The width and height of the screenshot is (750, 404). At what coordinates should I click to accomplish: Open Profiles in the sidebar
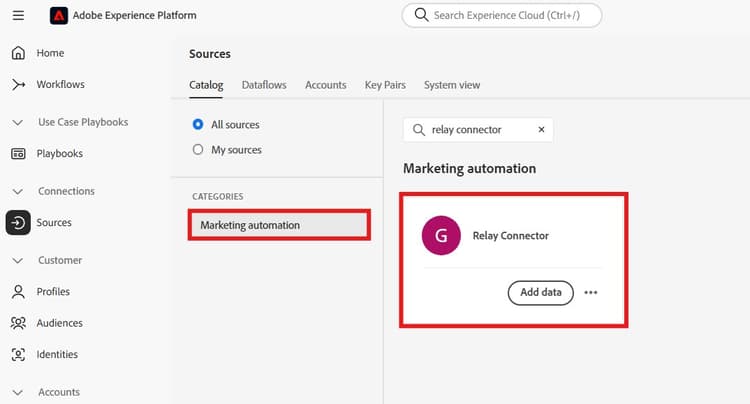[x=54, y=292]
